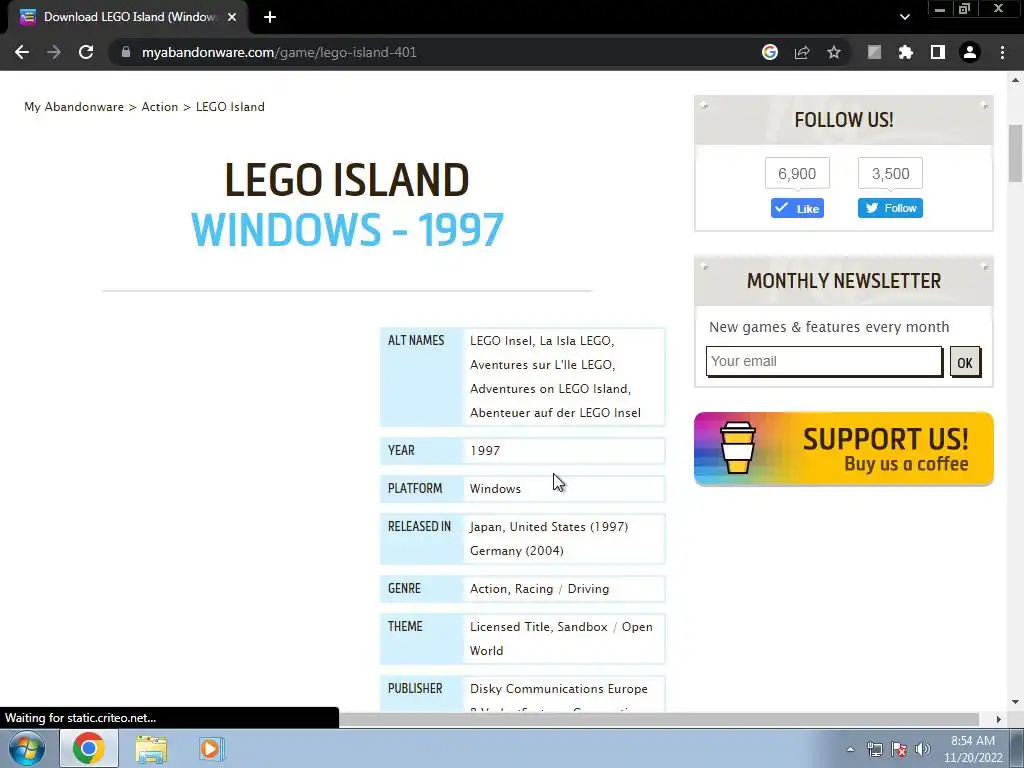
Task: Close the Download LEGO Island tab
Action: tap(232, 17)
